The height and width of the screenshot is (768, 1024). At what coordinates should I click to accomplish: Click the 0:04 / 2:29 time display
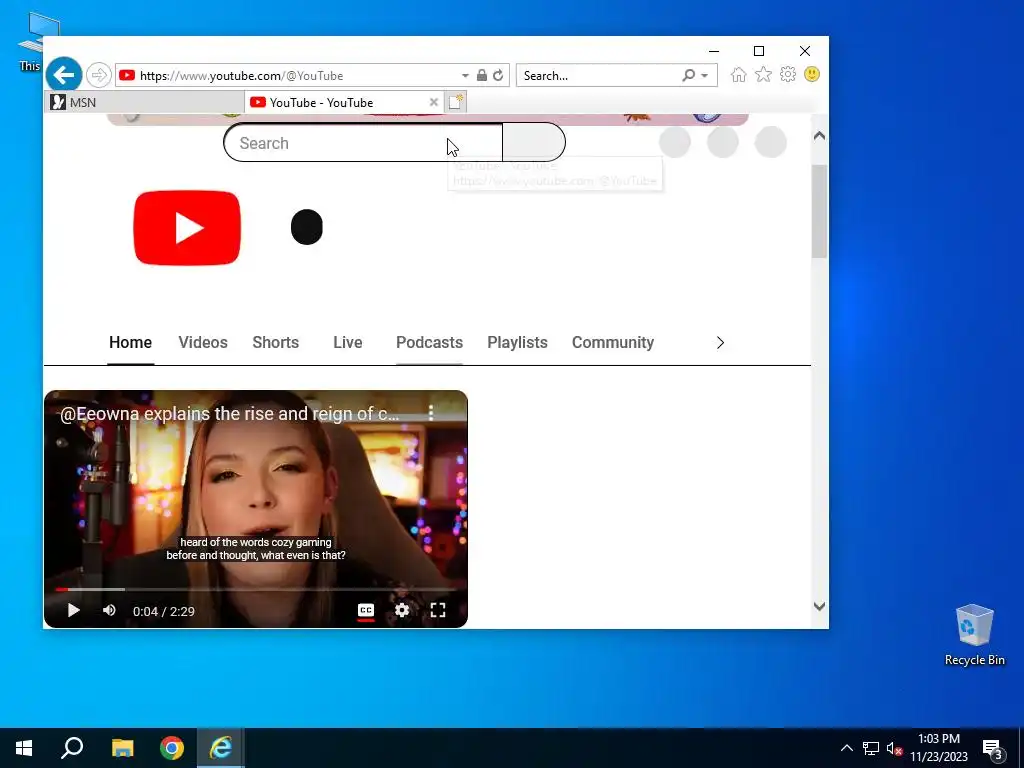(x=163, y=611)
